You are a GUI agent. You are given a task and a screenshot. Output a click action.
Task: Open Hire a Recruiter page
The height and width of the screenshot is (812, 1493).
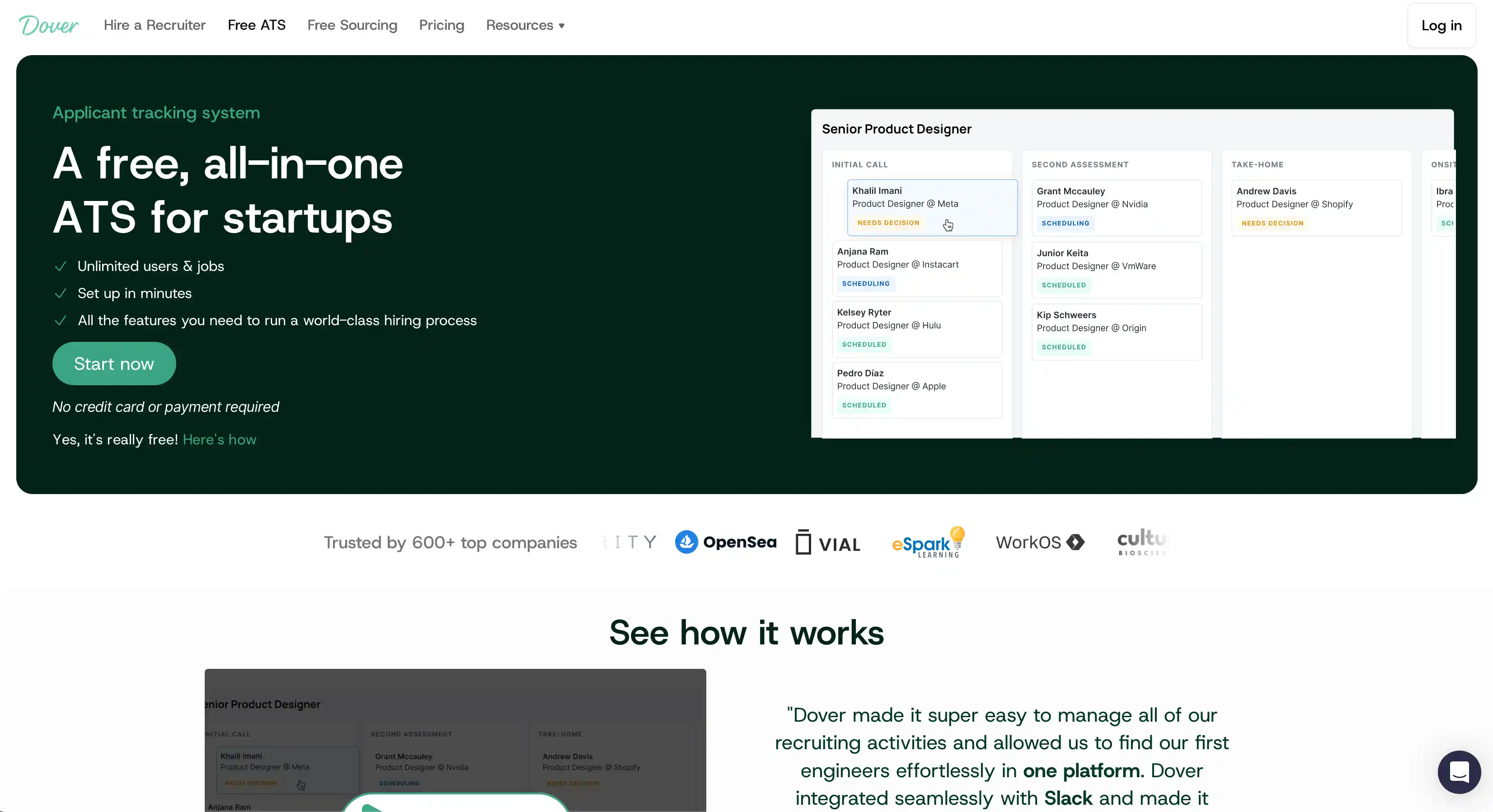[x=155, y=25]
